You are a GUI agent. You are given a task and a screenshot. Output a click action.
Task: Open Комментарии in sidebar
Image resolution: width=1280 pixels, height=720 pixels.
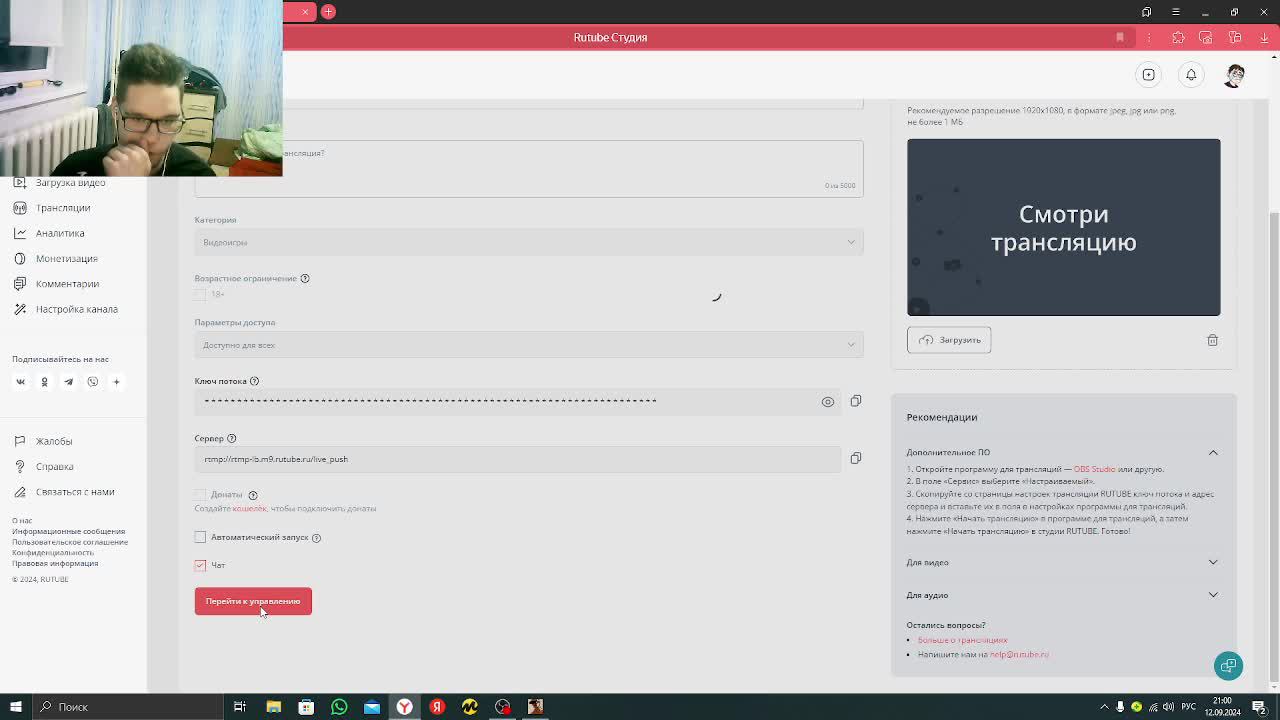click(x=67, y=284)
